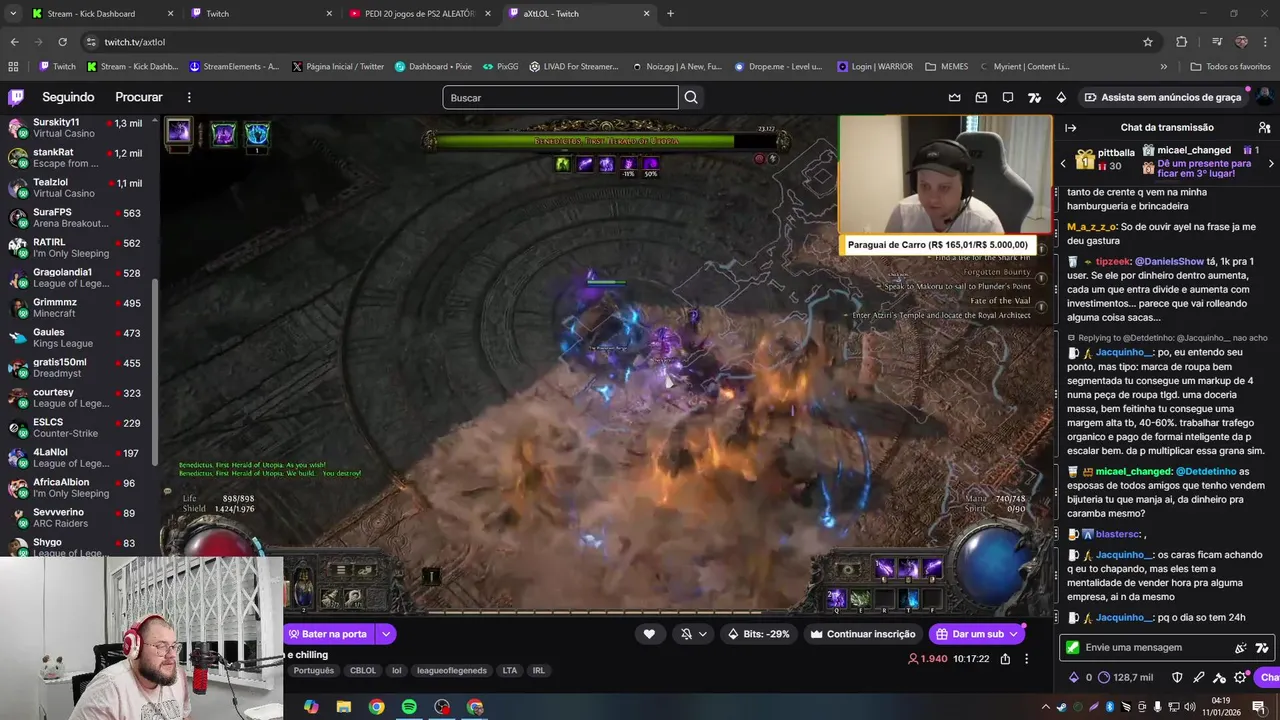
Task: Switch to the Twitch browser tab
Action: 260,13
